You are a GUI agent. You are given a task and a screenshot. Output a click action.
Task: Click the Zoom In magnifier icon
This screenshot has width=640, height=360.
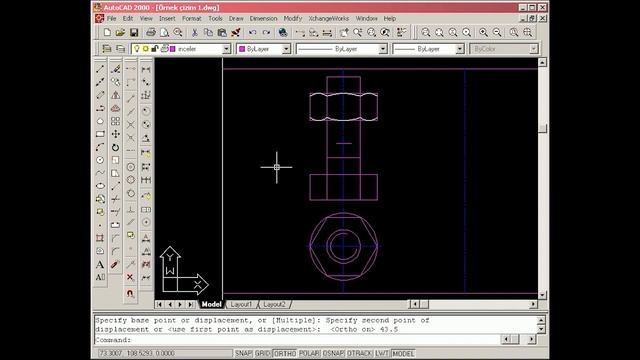click(484, 32)
